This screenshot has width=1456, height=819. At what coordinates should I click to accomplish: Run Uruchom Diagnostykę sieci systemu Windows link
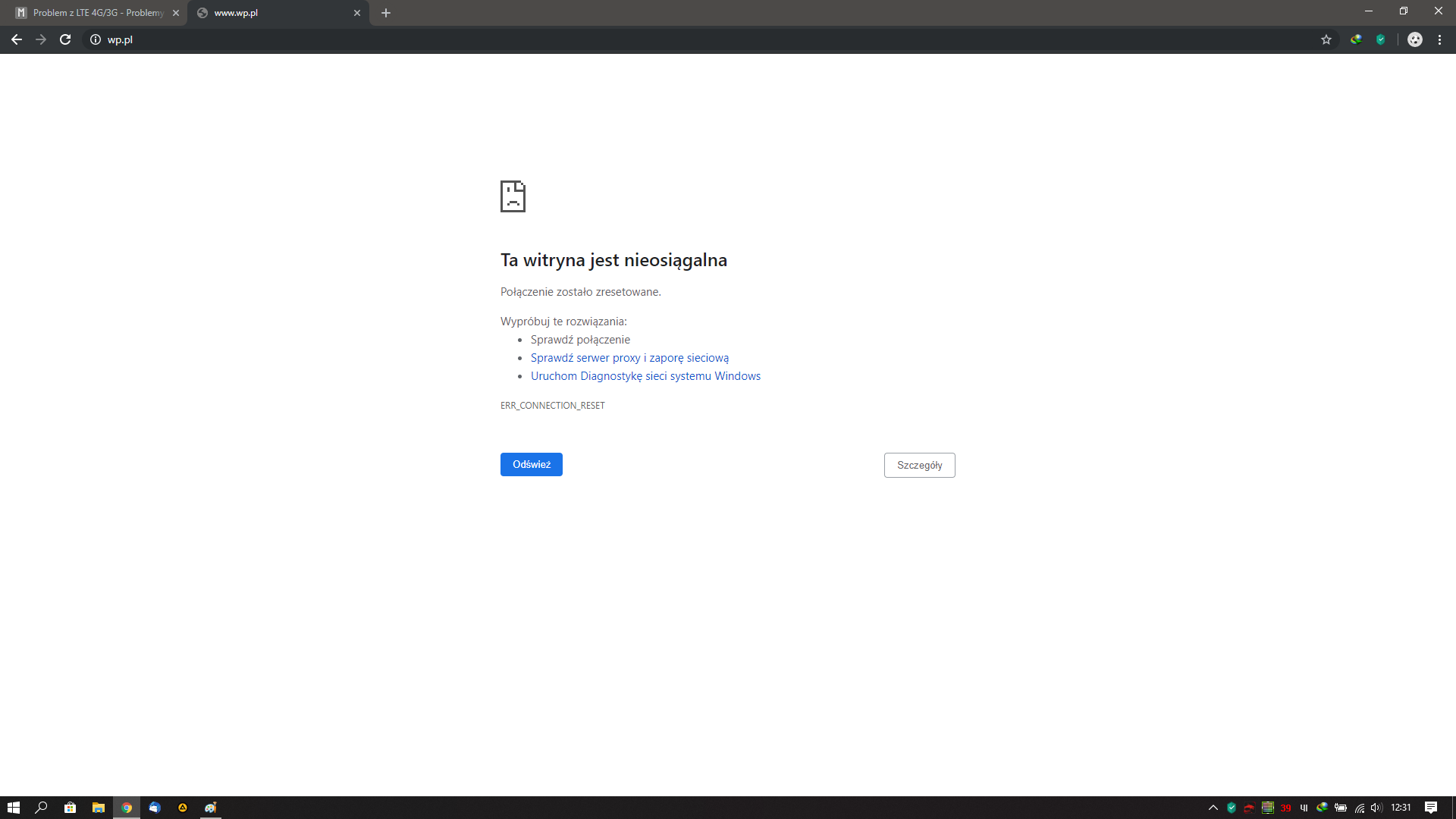click(x=645, y=376)
